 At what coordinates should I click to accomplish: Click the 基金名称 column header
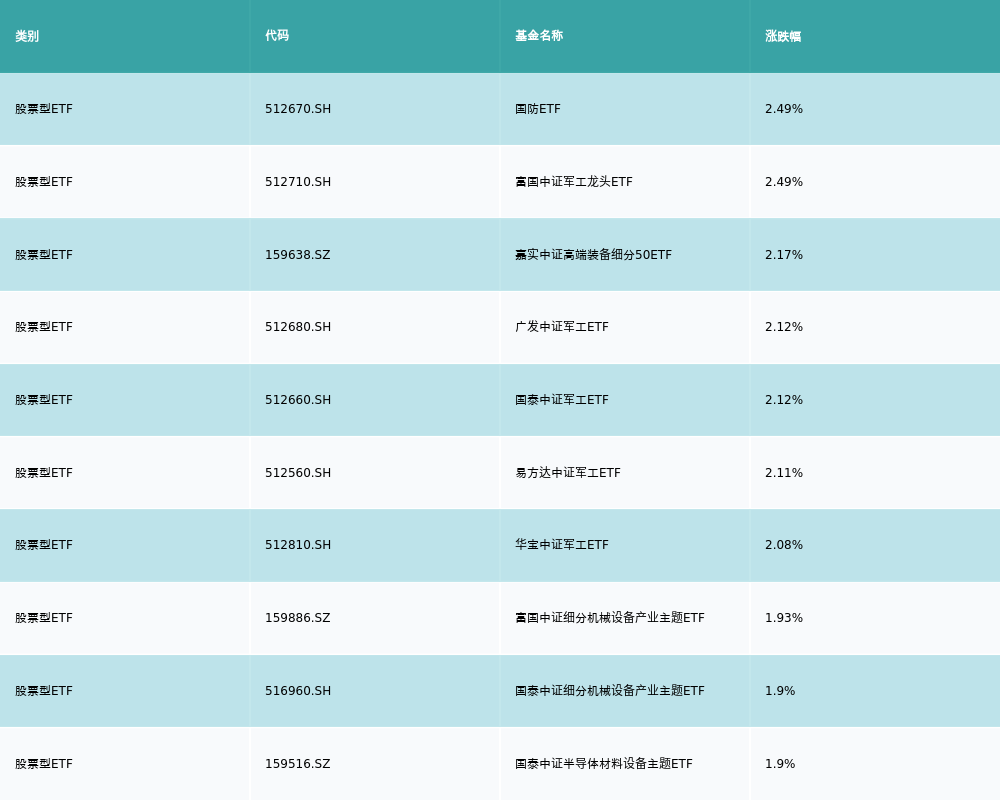[539, 36]
